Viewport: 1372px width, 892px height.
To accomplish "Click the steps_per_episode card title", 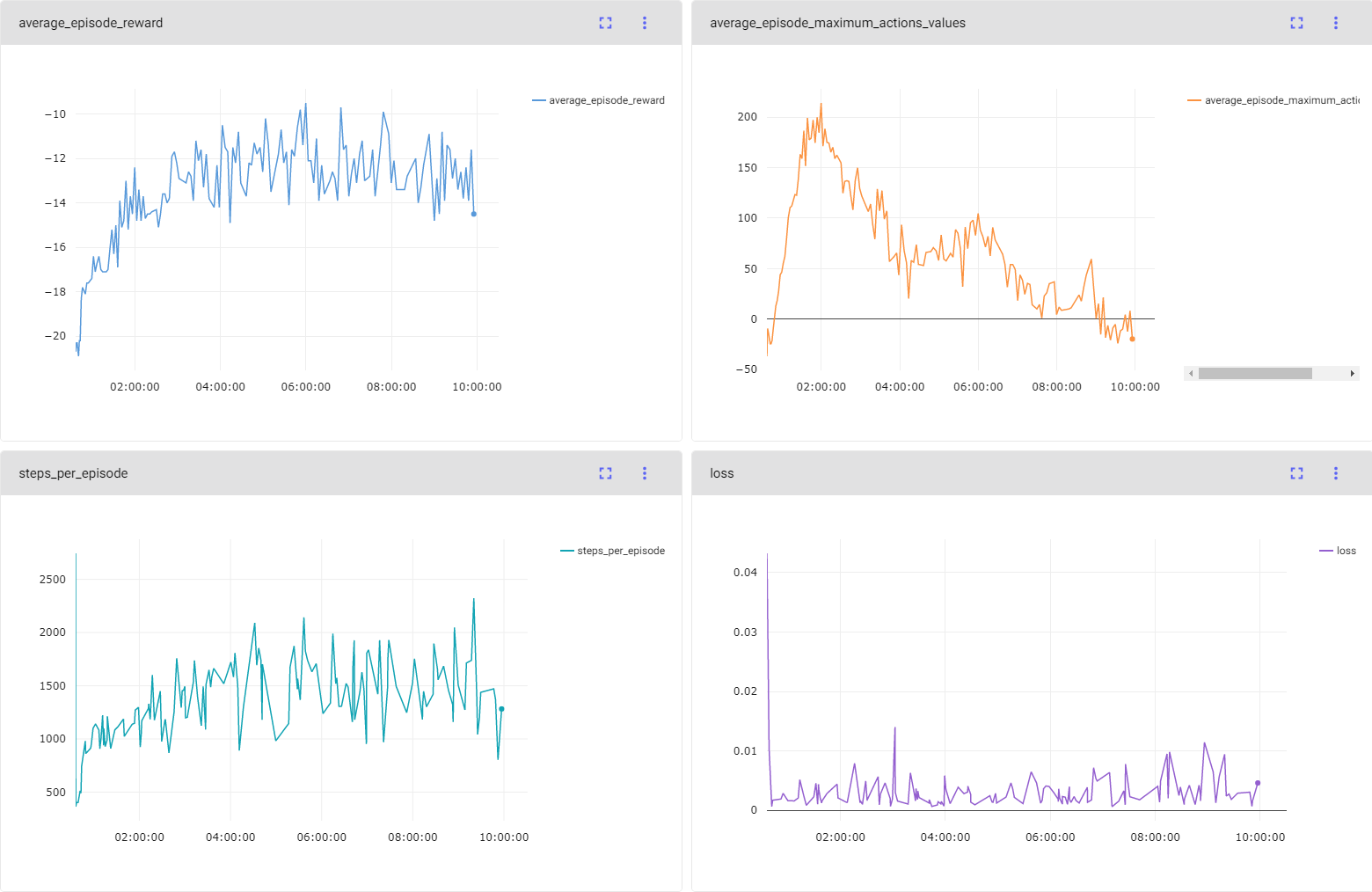I will [73, 473].
